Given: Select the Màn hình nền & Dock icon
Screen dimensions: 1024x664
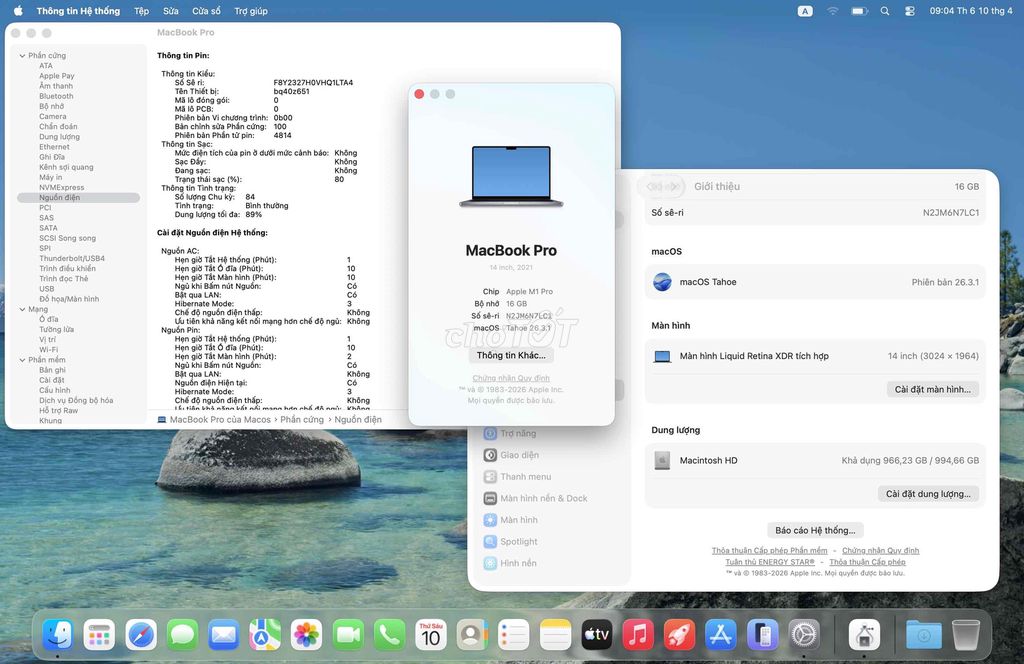Looking at the screenshot, I should click(x=492, y=498).
